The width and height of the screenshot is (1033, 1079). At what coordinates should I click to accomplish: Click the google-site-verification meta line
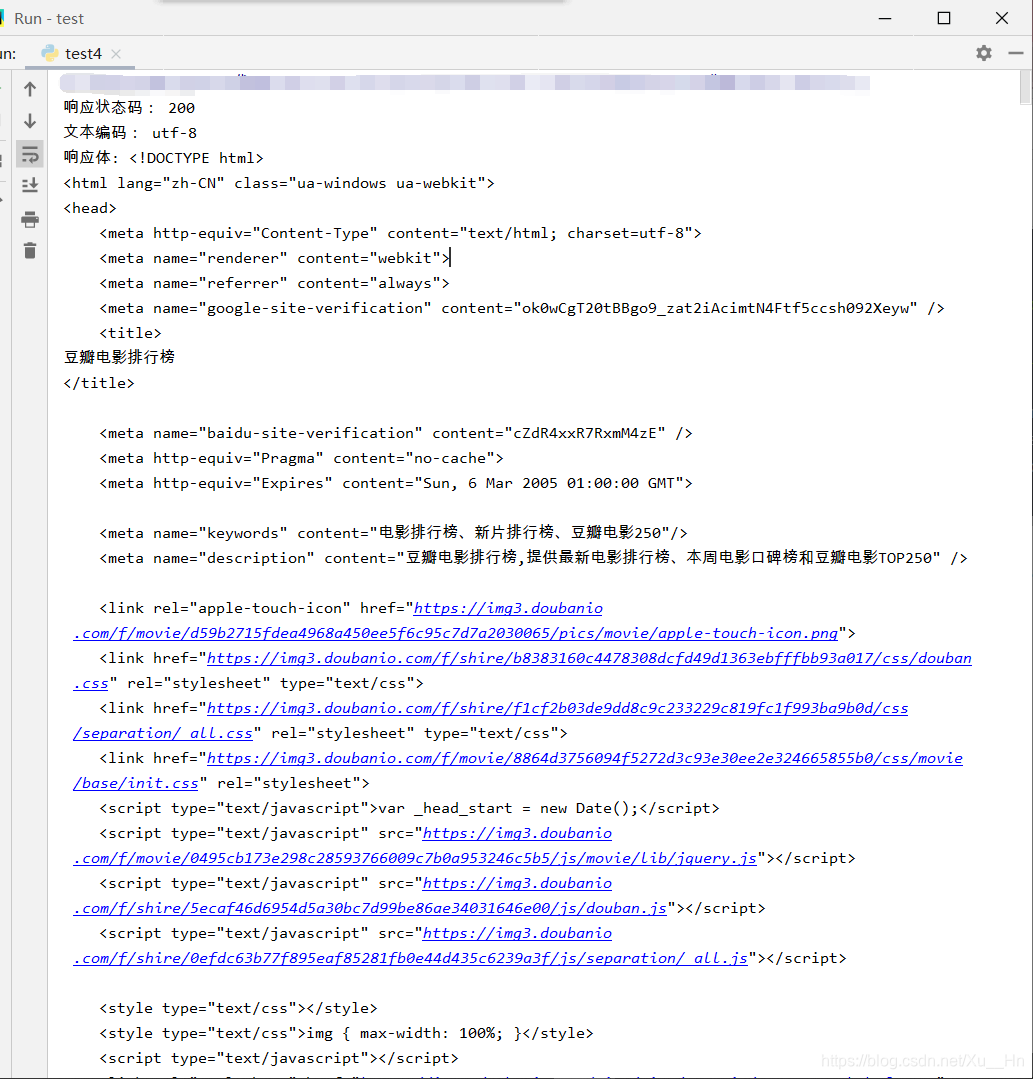pos(522,308)
